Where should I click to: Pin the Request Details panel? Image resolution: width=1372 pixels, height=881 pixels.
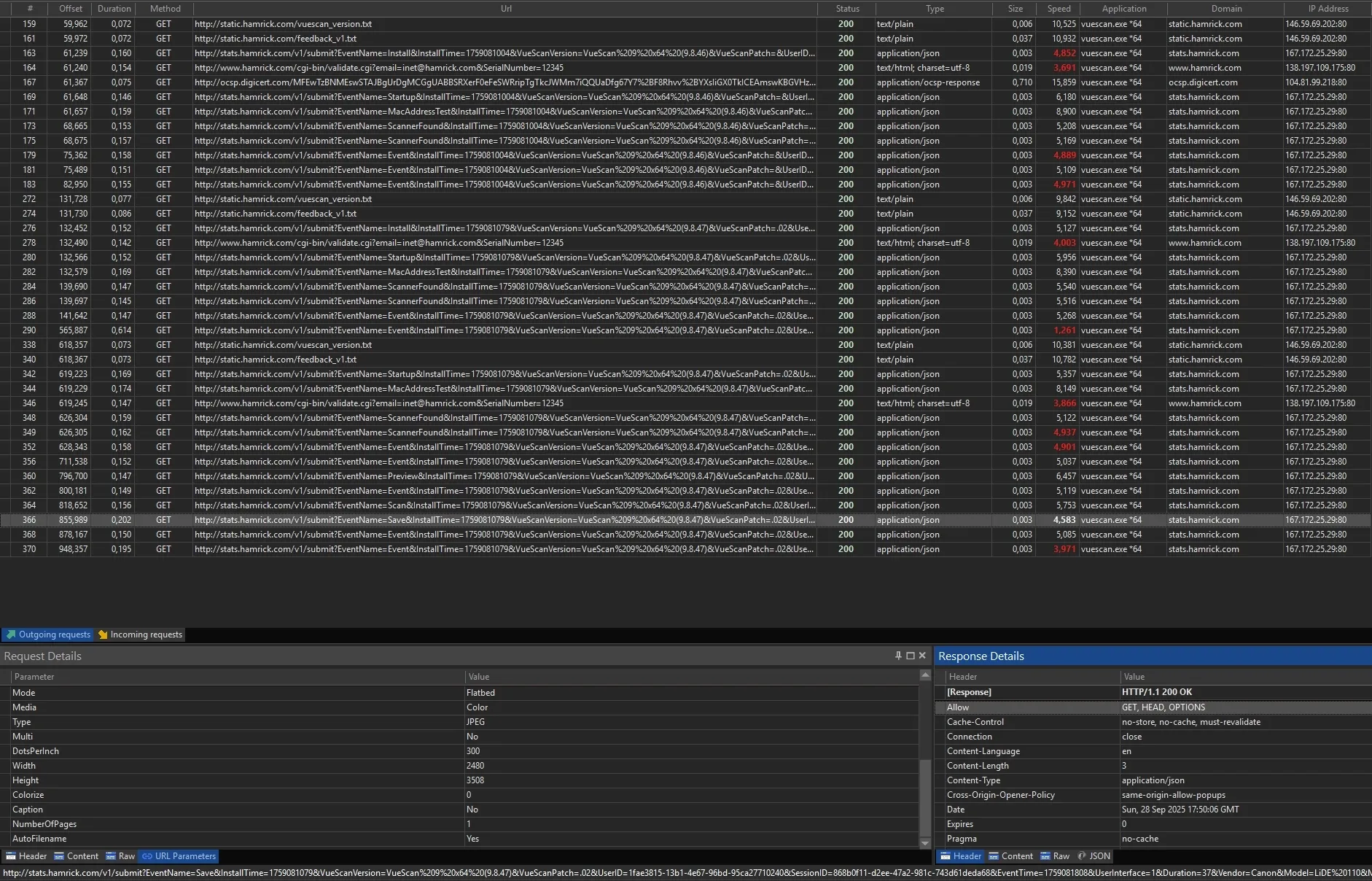click(x=898, y=656)
